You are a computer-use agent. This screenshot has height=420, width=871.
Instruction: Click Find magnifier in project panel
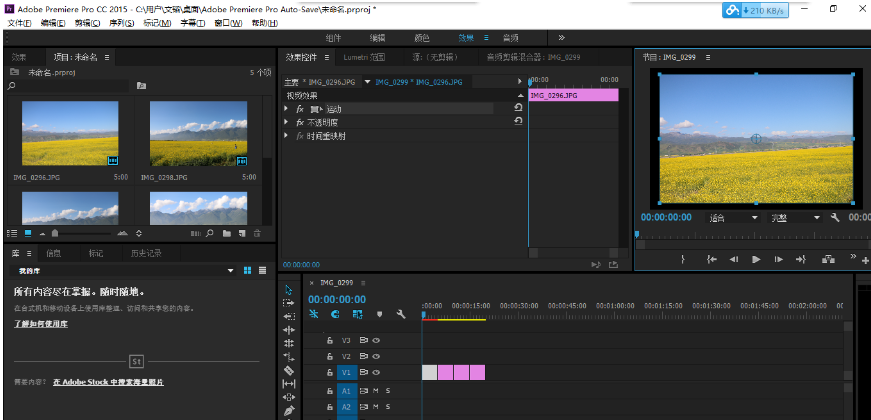210,233
